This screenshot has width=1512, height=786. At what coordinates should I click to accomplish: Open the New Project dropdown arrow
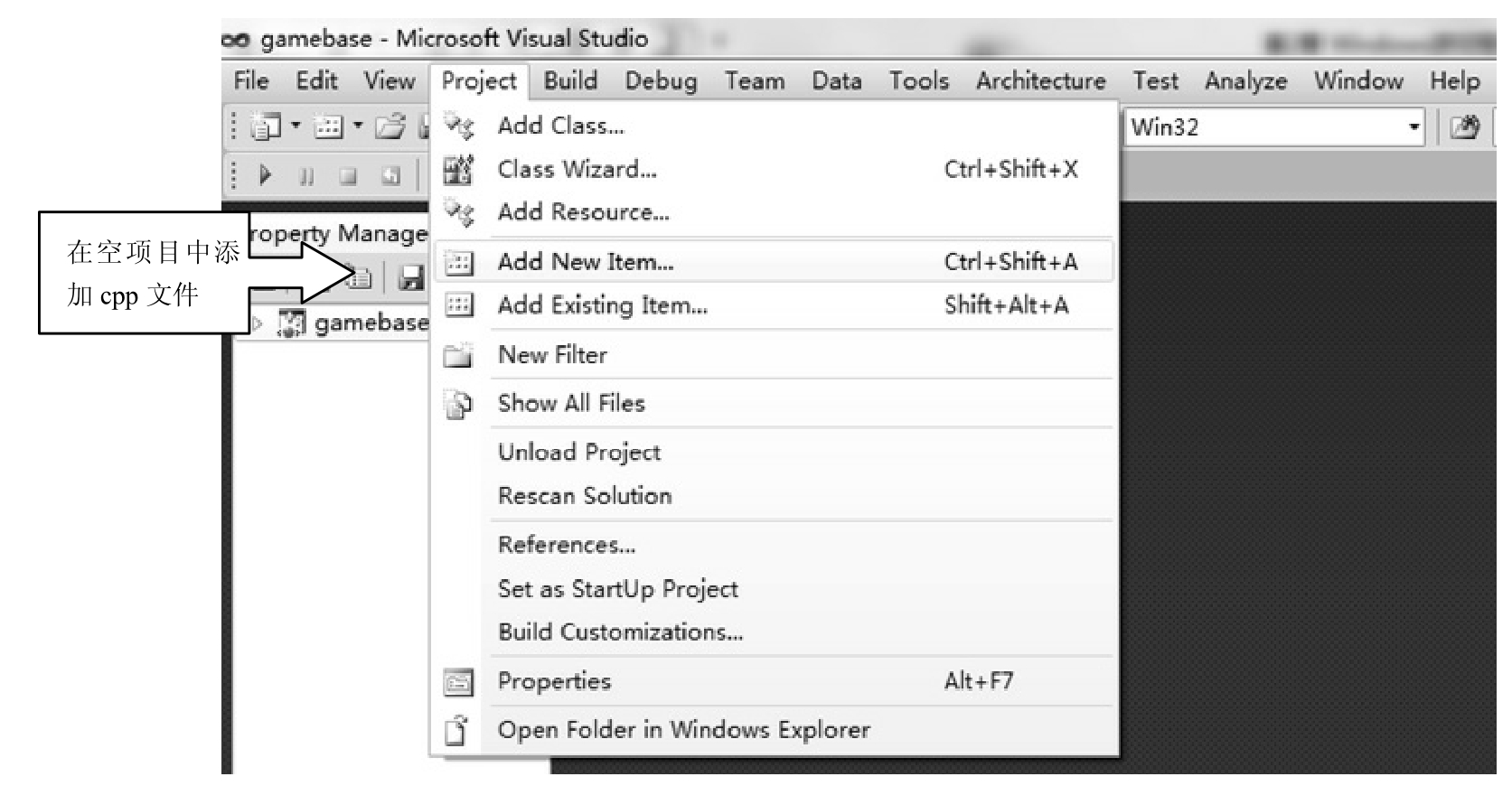[296, 126]
